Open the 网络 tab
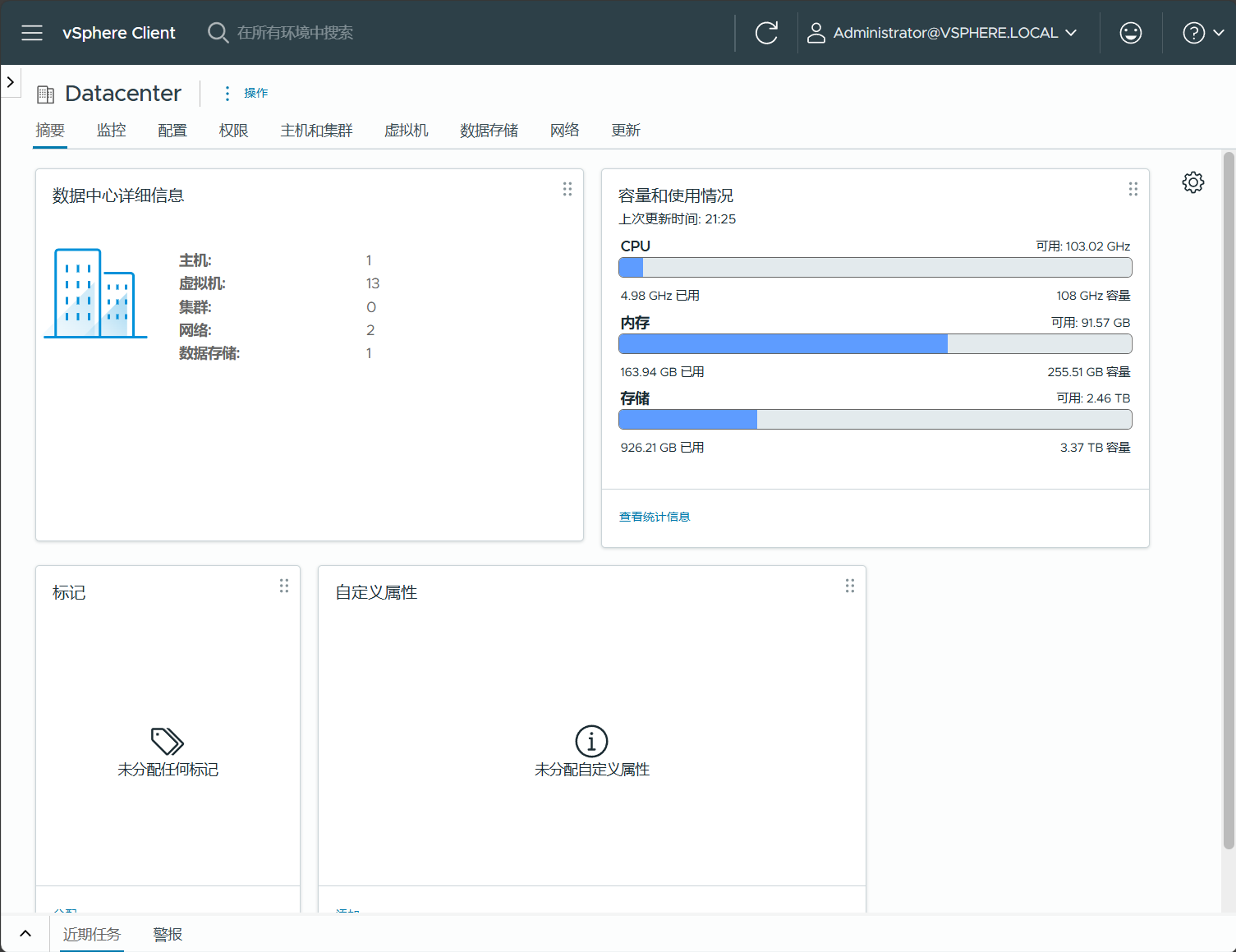 tap(565, 130)
